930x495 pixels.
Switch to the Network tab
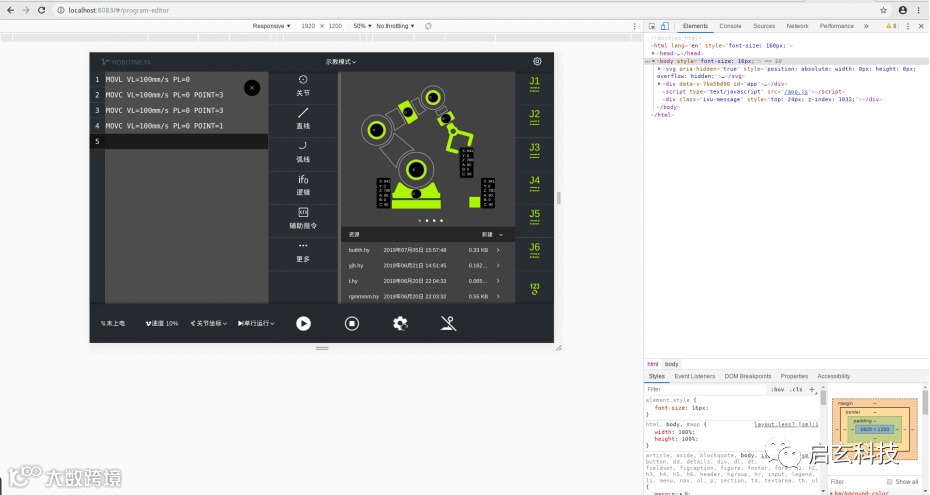click(x=797, y=26)
